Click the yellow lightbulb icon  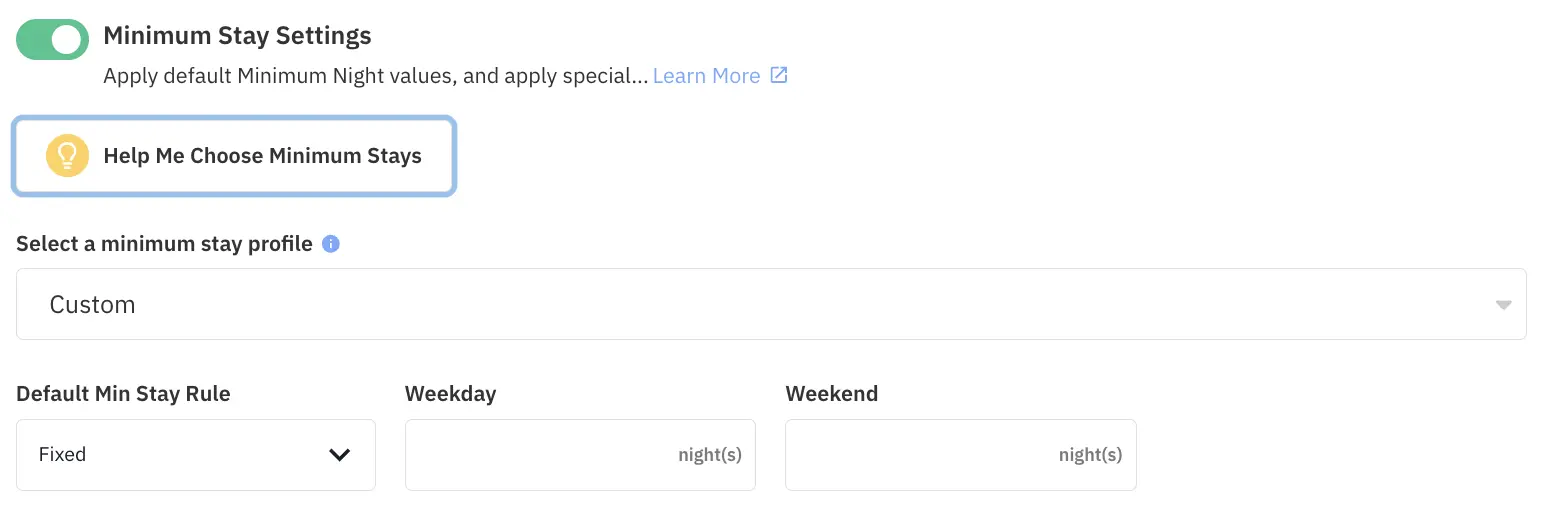tap(68, 156)
